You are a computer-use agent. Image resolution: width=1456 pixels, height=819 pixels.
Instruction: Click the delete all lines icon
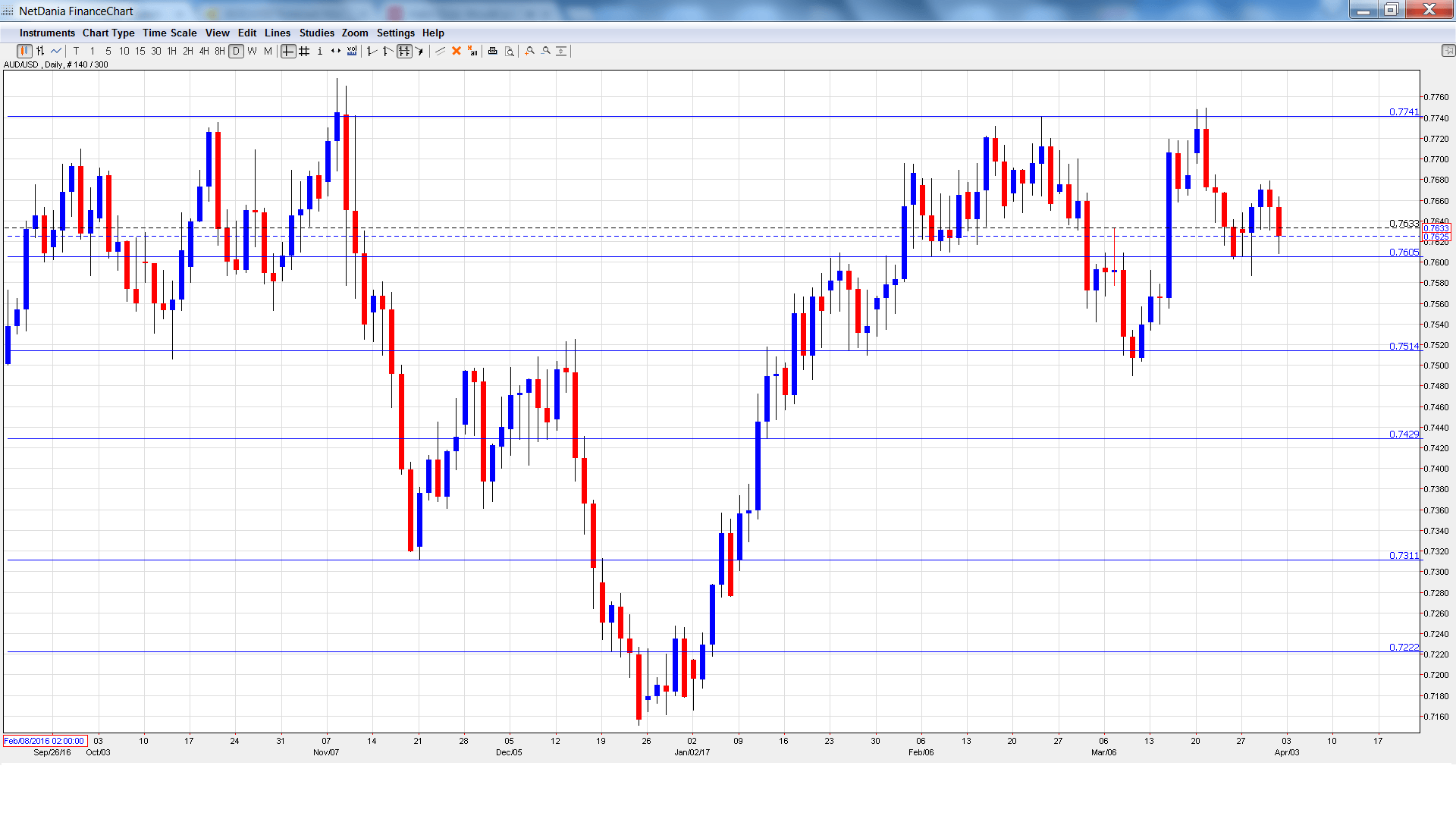coord(472,51)
